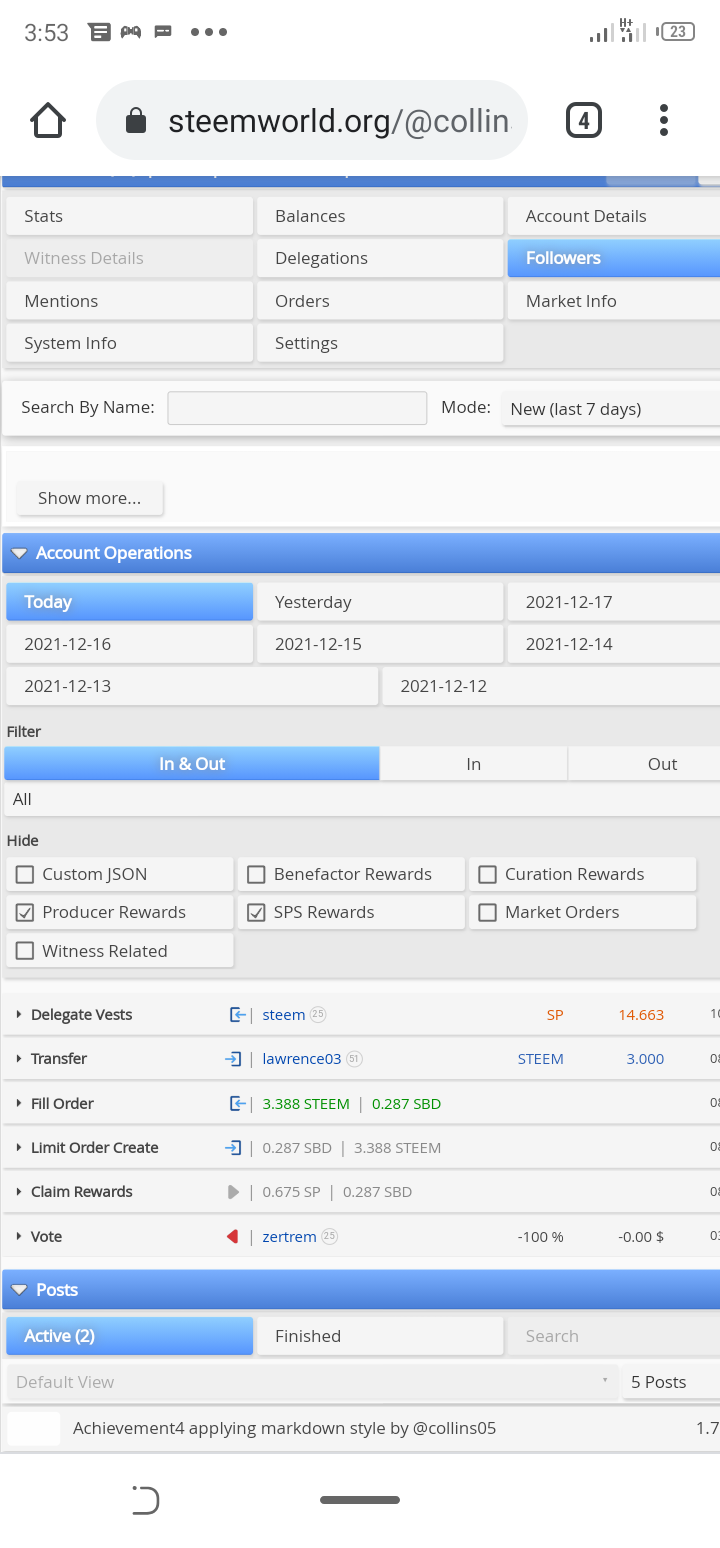Expand the Fill Order operation row
720x1548 pixels.
(x=19, y=1104)
